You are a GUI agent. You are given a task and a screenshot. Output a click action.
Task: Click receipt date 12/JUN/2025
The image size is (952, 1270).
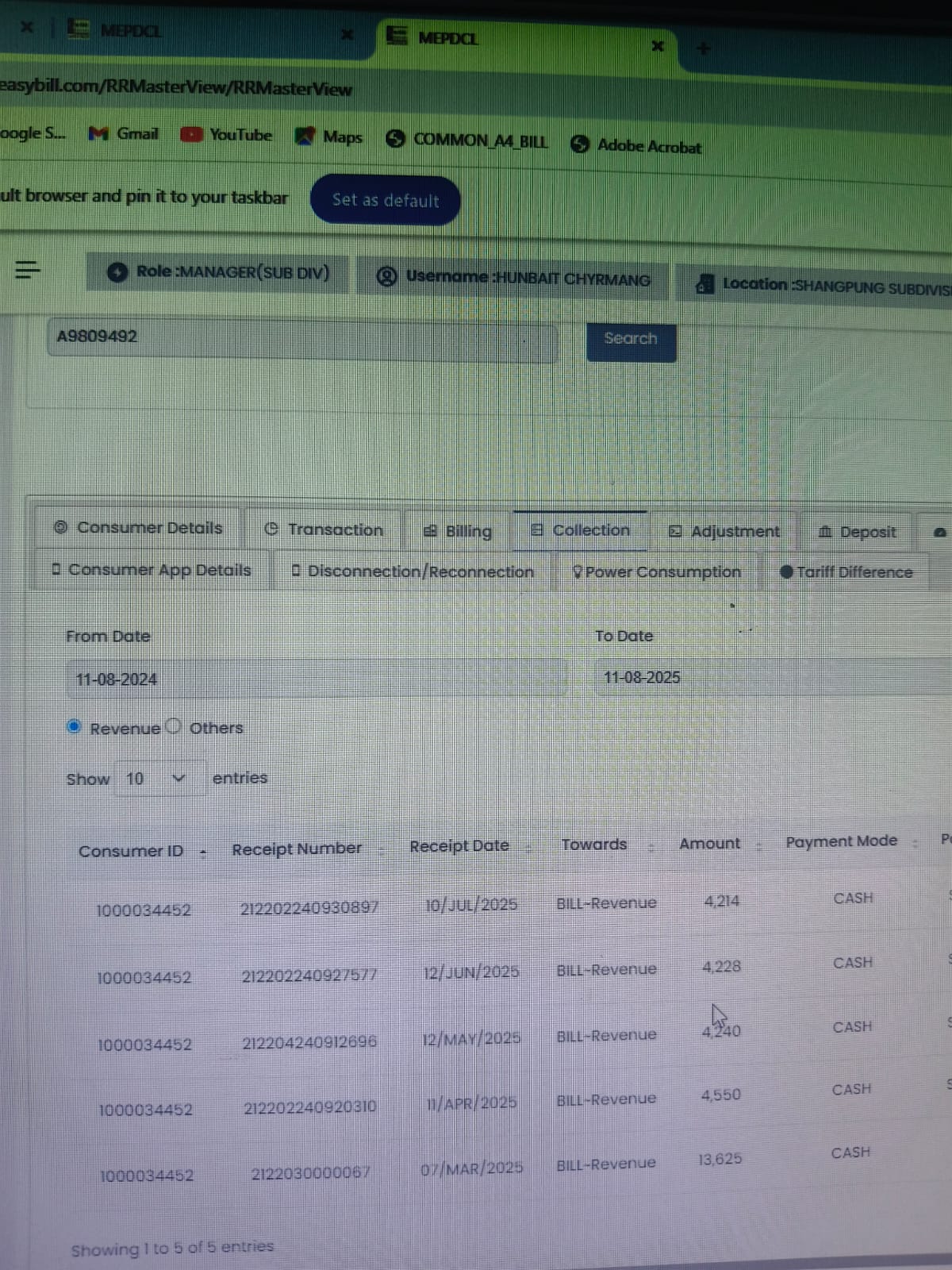coord(471,972)
